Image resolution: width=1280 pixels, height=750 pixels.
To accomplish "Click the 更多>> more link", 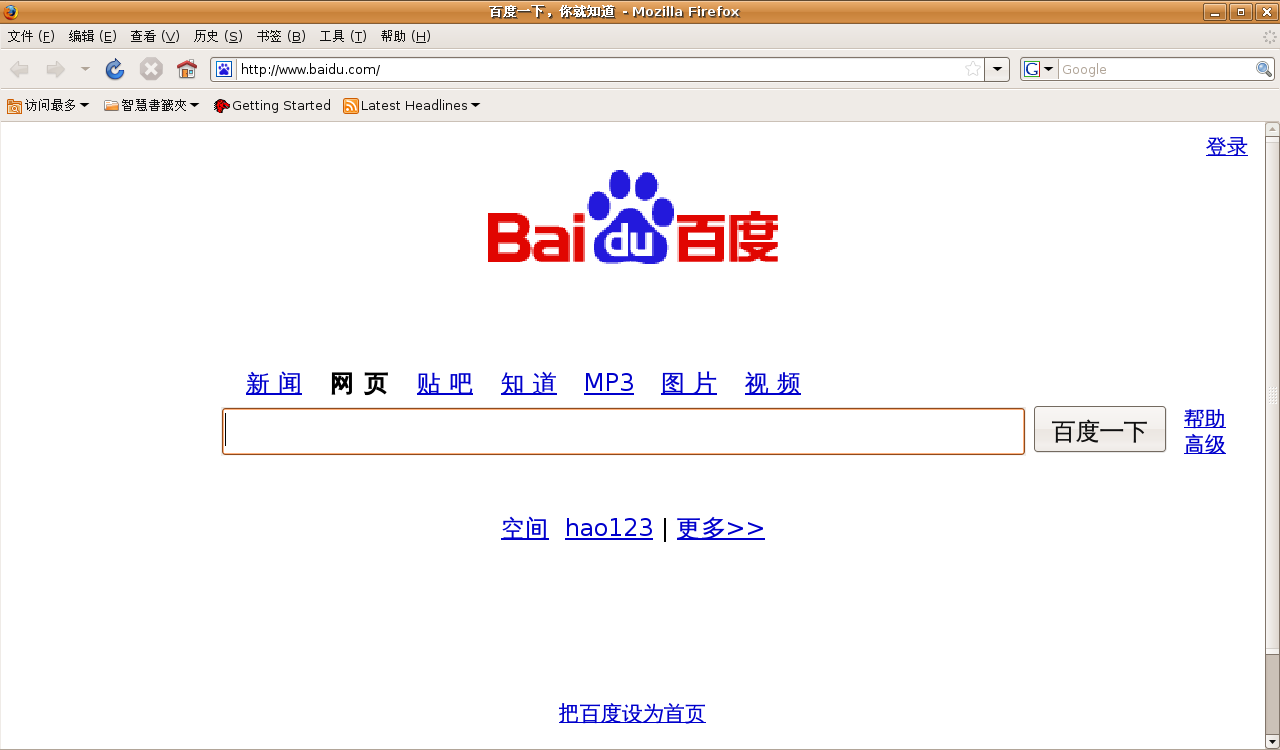I will [721, 528].
